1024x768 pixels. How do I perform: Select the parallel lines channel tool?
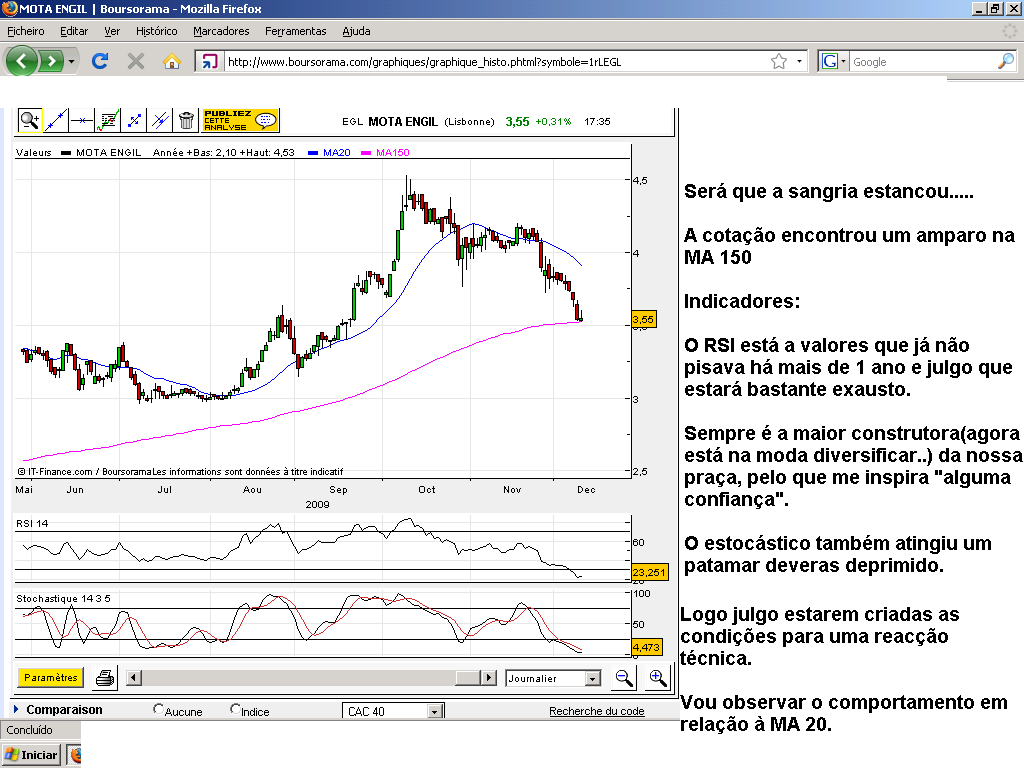coord(160,120)
